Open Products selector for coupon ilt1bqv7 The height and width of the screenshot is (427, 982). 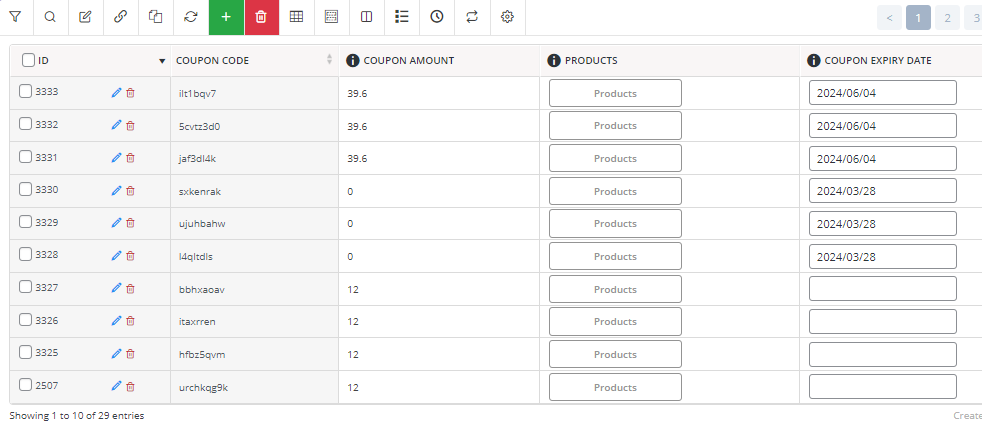[x=615, y=93]
